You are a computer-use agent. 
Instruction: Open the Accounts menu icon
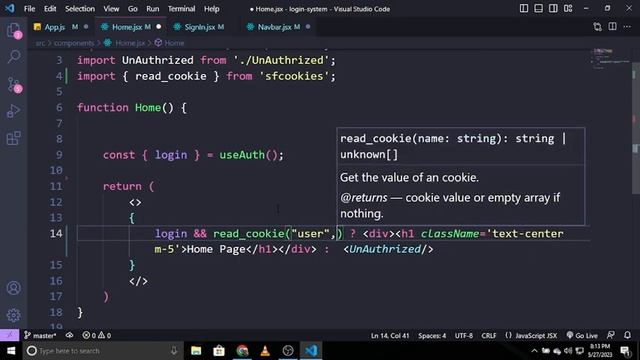(13, 288)
